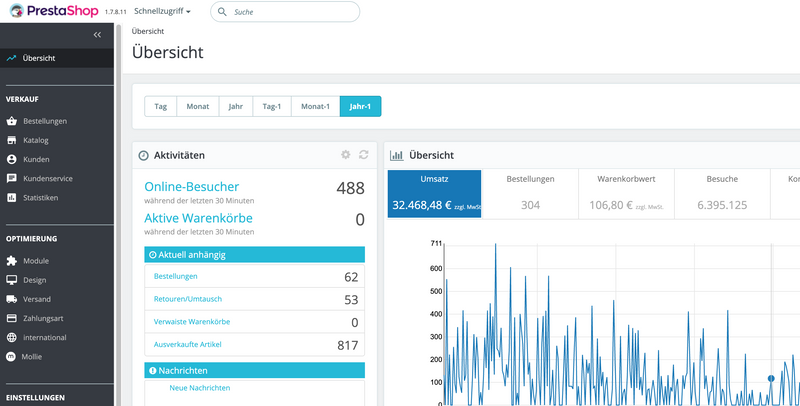Refresh the Aktivitäten panel

coord(364,155)
